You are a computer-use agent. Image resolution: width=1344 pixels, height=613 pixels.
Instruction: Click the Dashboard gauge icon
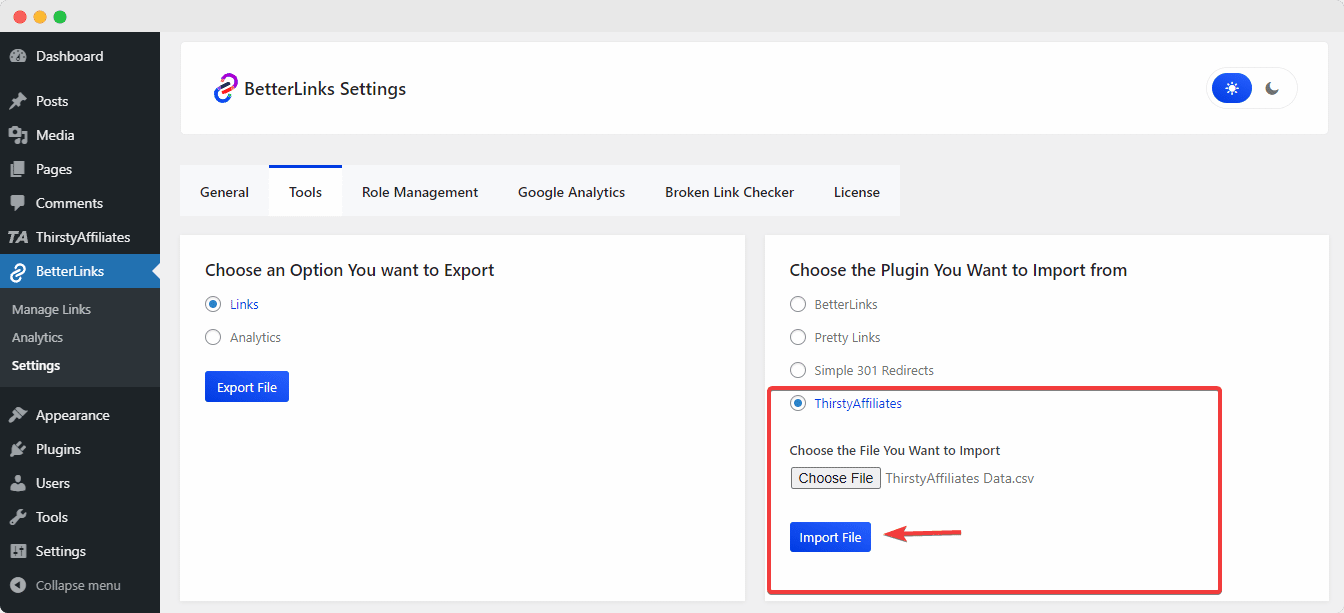(x=18, y=56)
